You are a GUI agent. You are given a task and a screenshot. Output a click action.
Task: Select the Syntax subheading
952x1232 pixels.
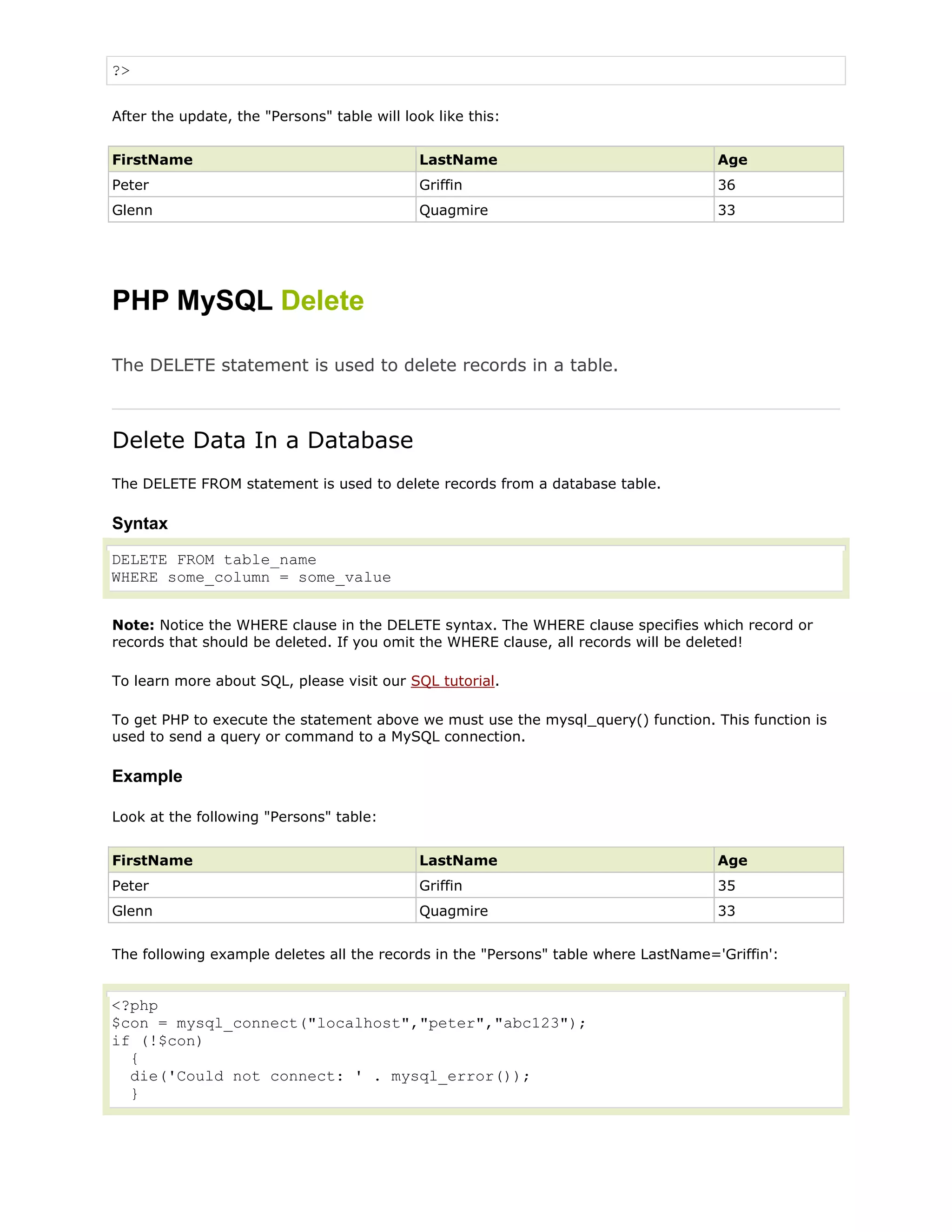(x=140, y=523)
